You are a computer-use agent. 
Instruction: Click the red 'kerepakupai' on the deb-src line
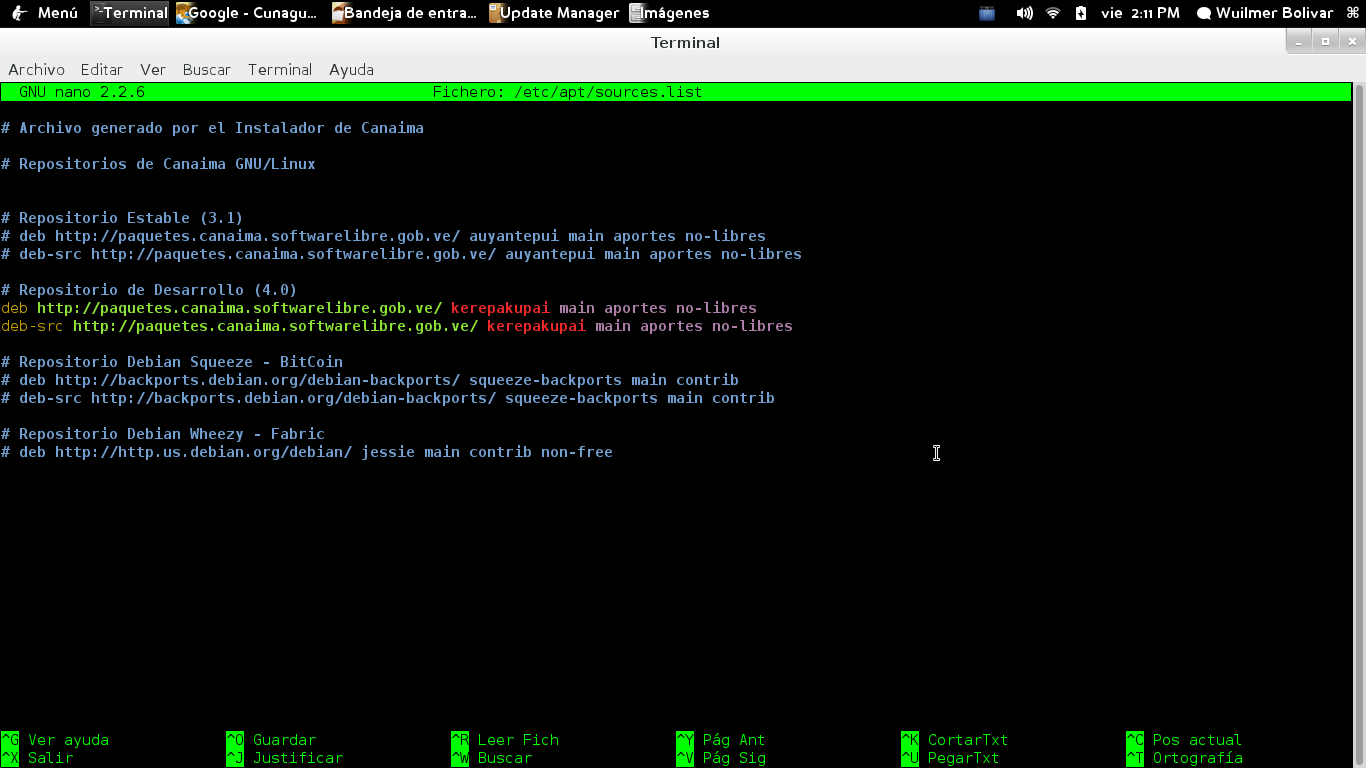coord(536,326)
